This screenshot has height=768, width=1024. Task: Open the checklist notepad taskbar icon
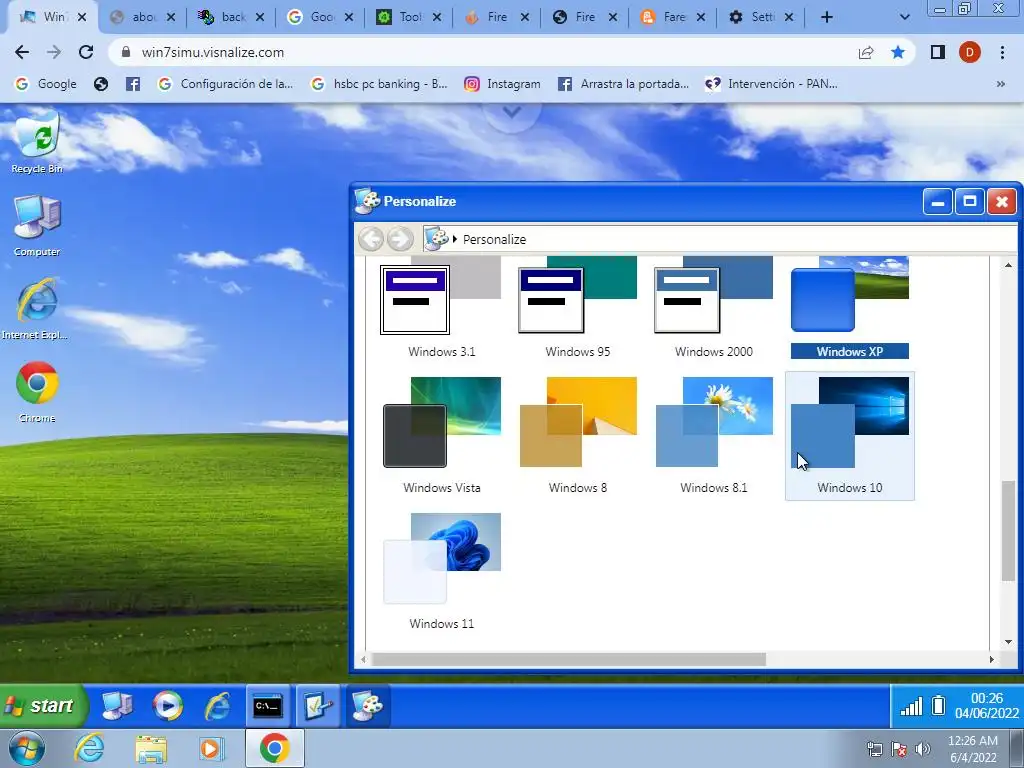(318, 706)
